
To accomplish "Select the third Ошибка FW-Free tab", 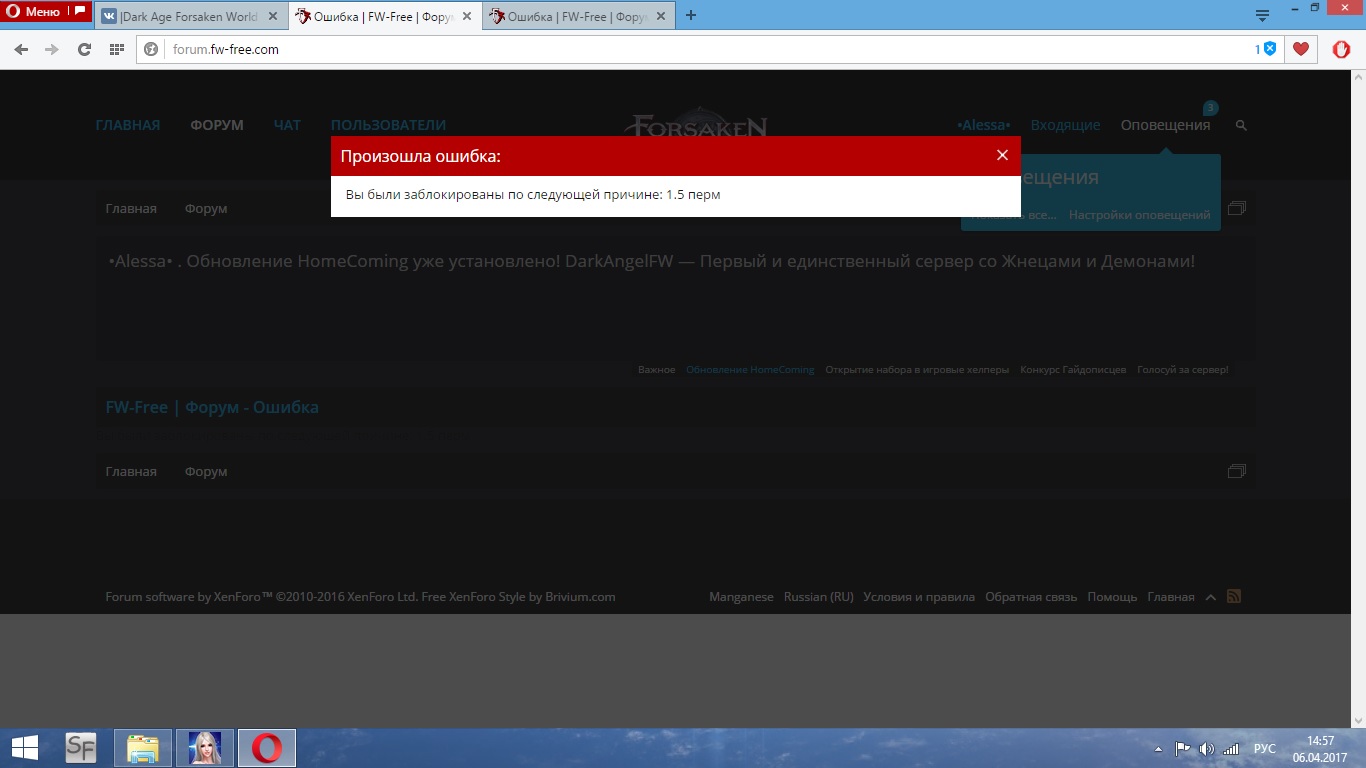I will click(578, 17).
